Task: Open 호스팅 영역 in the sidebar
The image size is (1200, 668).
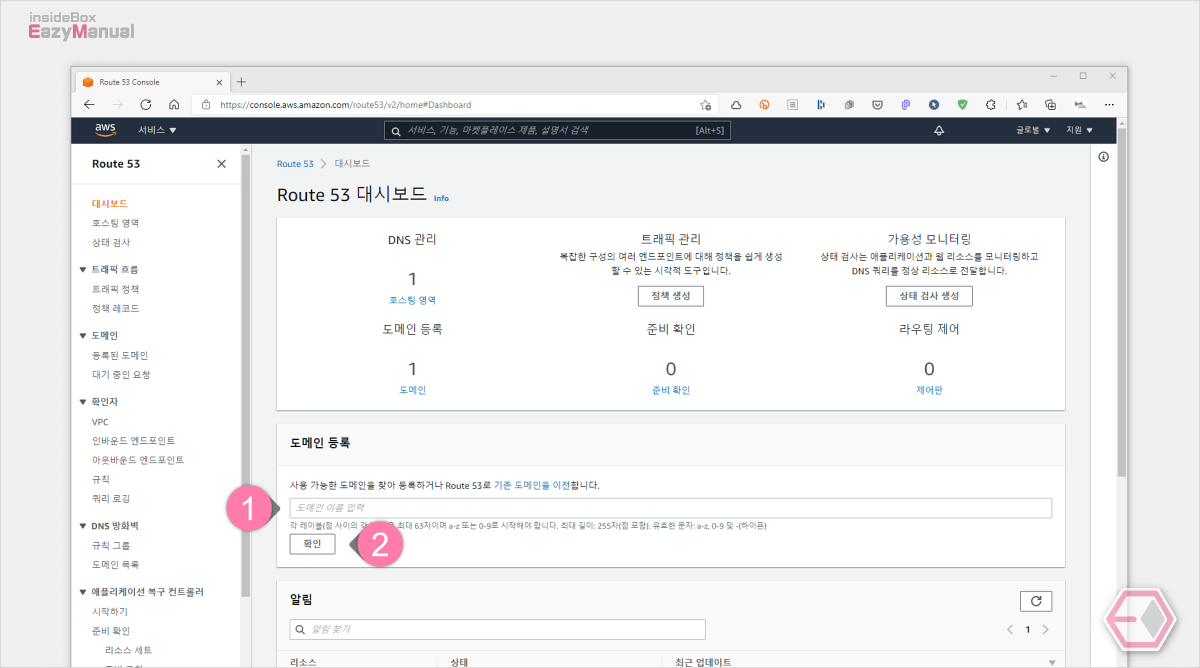Action: pyautogui.click(x=115, y=223)
